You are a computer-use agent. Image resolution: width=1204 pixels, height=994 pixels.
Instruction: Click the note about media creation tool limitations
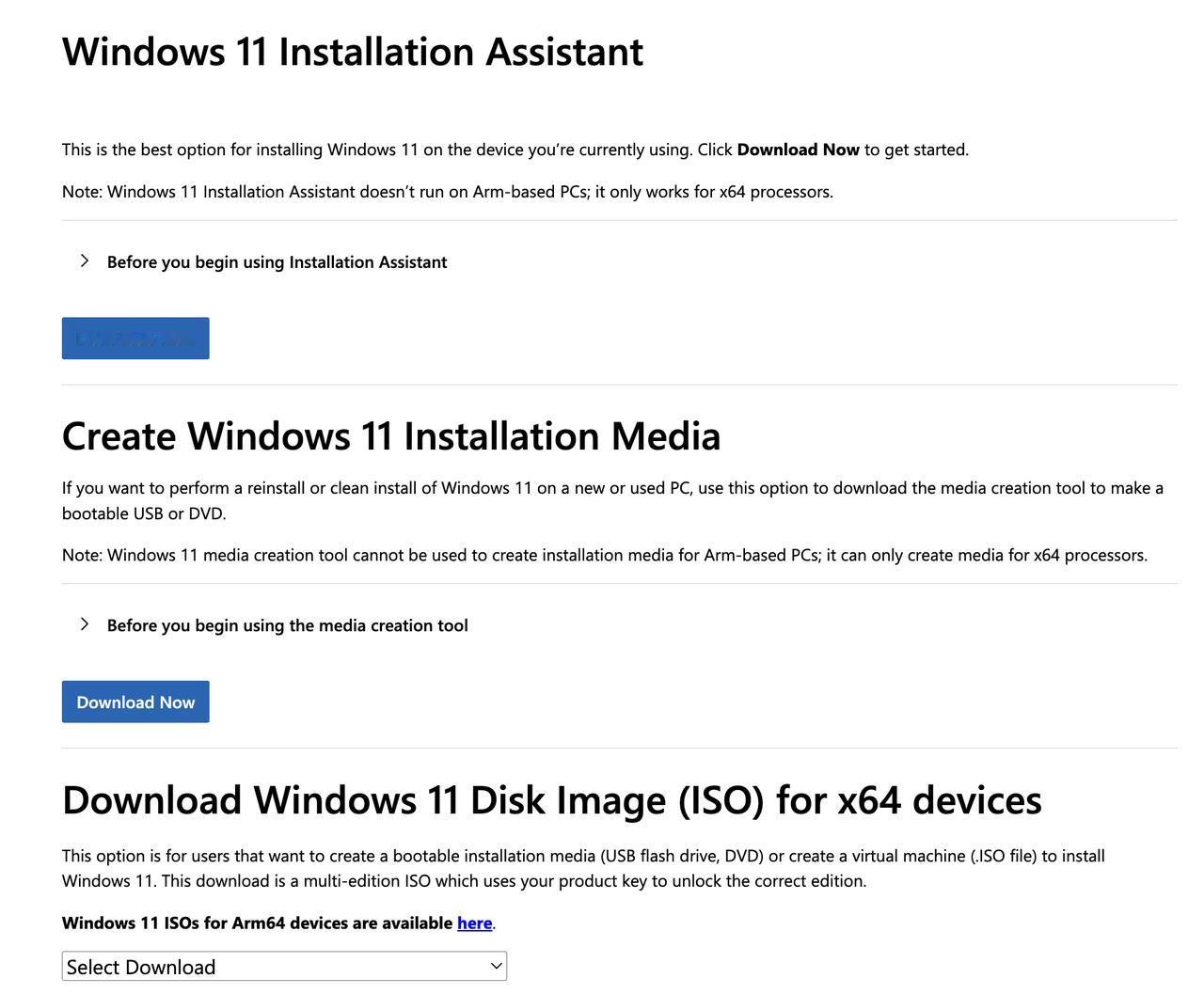pyautogui.click(x=604, y=555)
